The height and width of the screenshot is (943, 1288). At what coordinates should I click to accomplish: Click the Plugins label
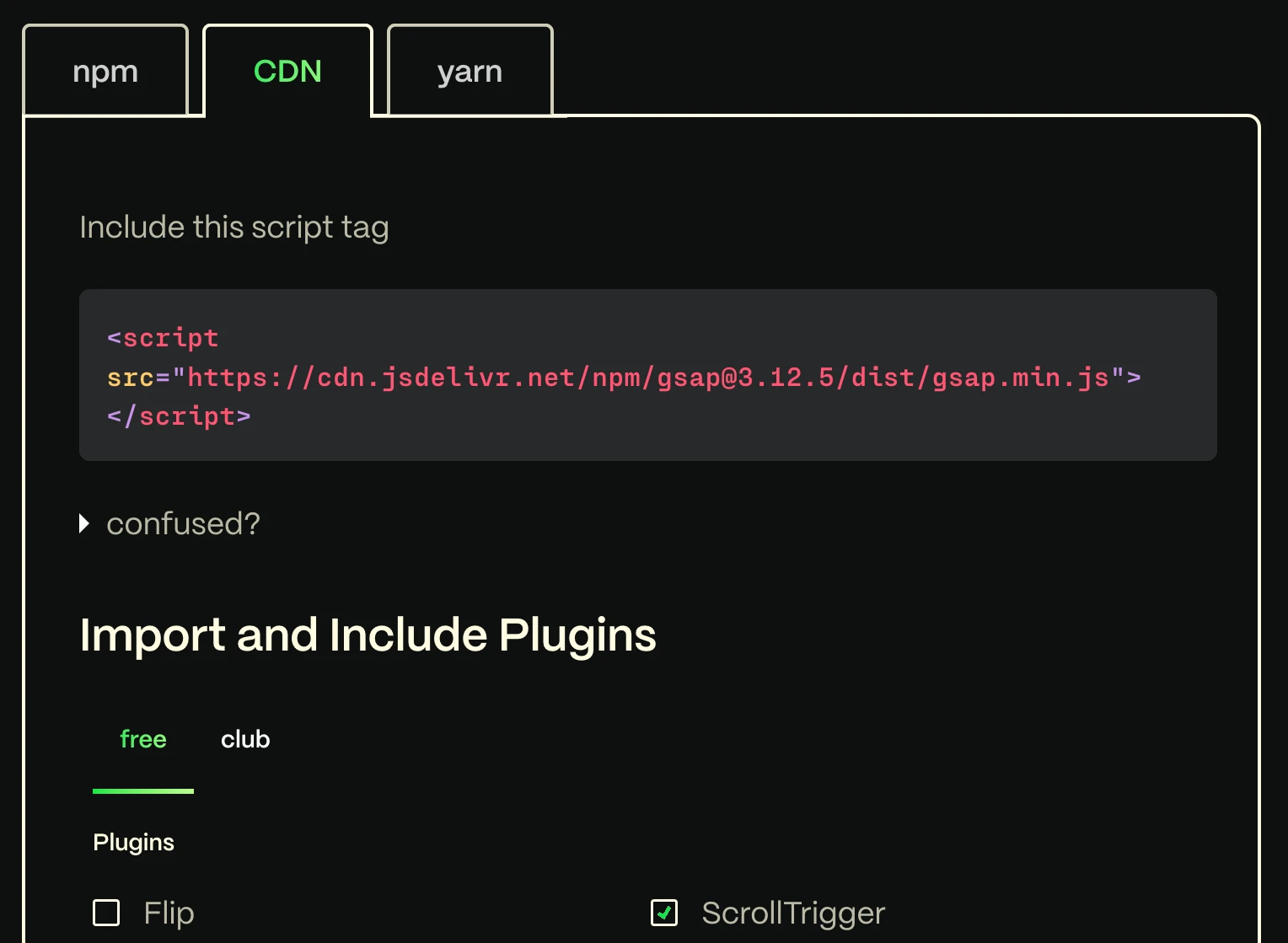pos(133,842)
